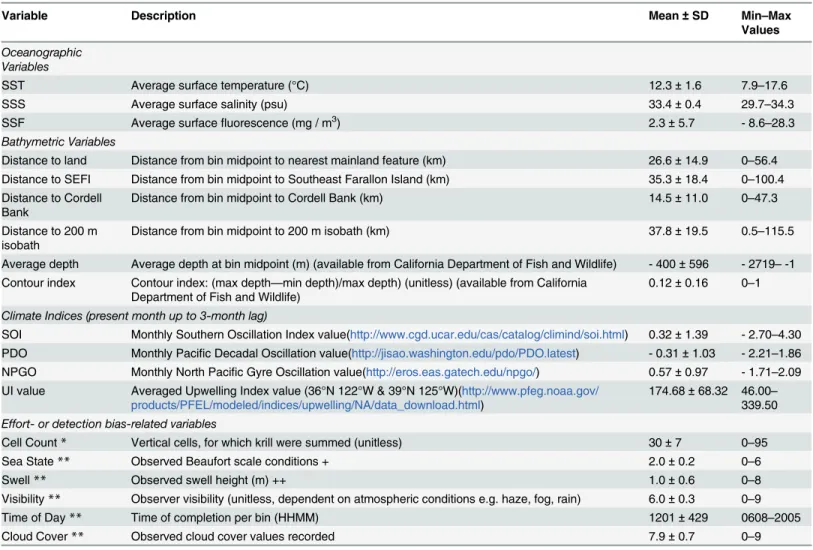Select the value '35.3 ± 18.4'
The image size is (813, 550).
tap(678, 179)
